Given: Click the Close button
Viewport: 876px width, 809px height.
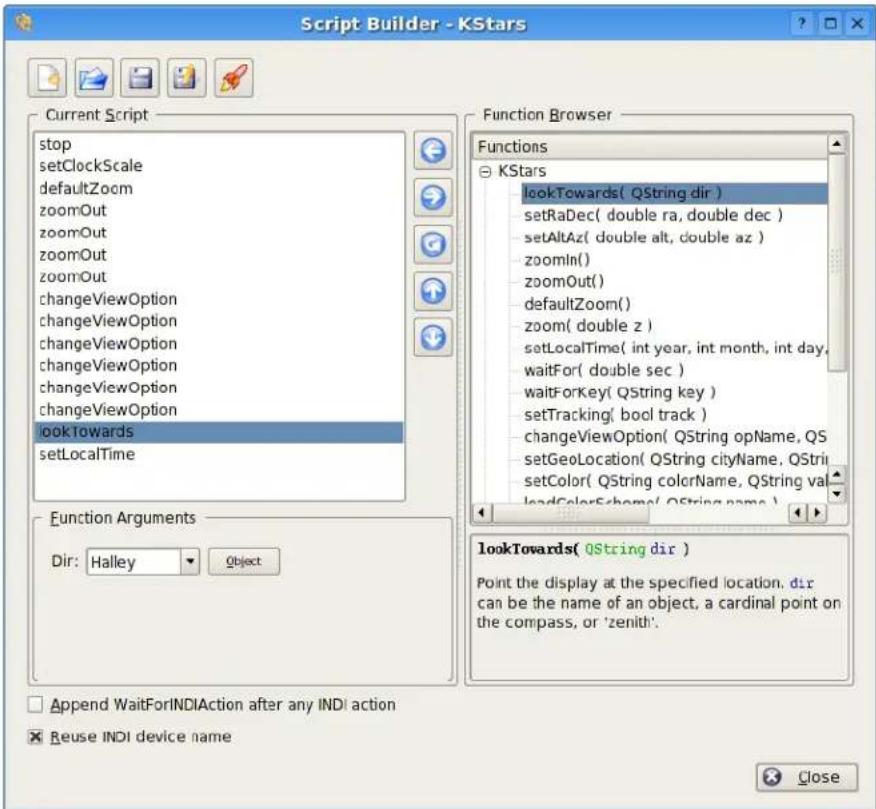Looking at the screenshot, I should click(807, 777).
